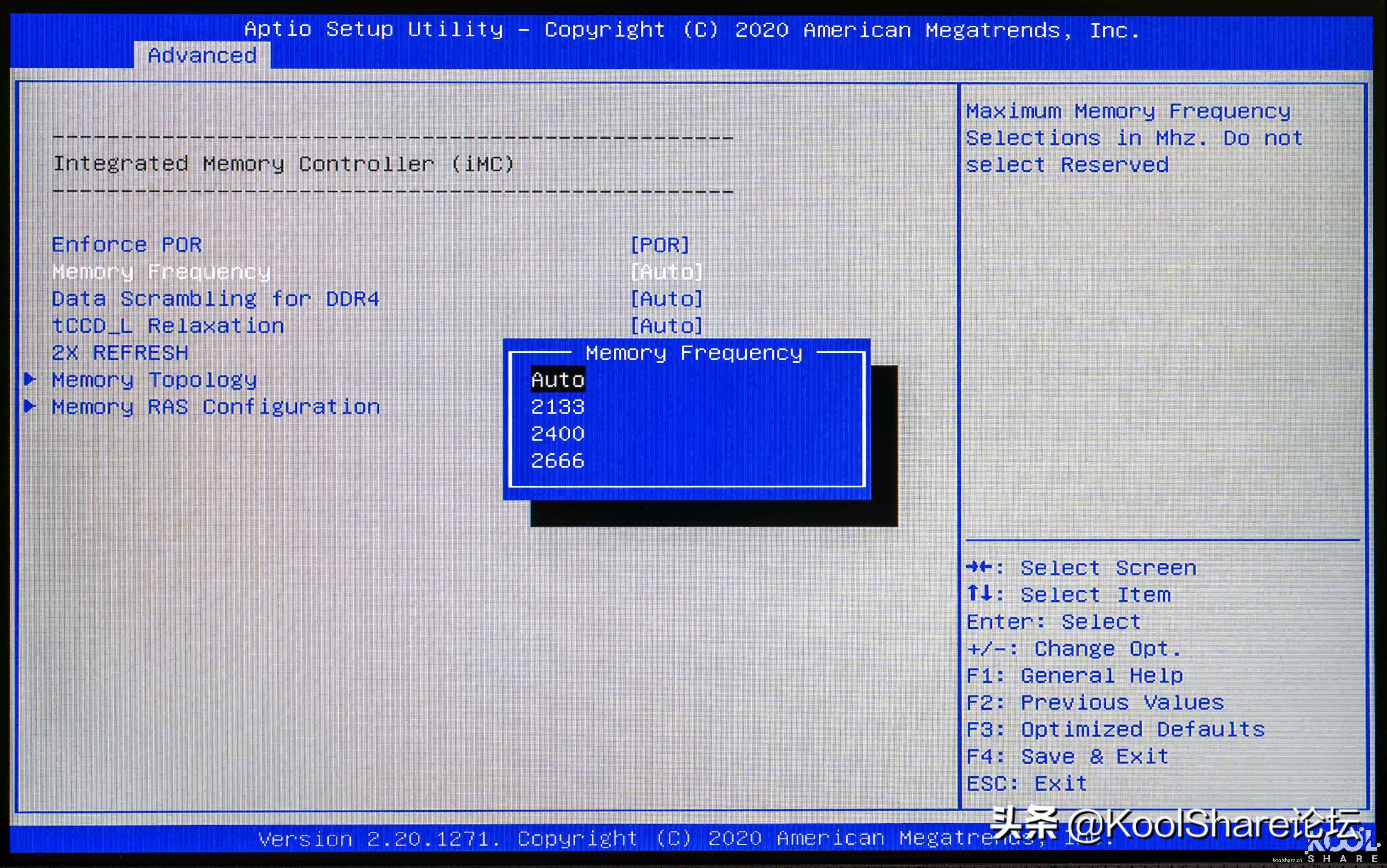
Task: Click F4 Save & Exit hint
Action: point(1067,757)
